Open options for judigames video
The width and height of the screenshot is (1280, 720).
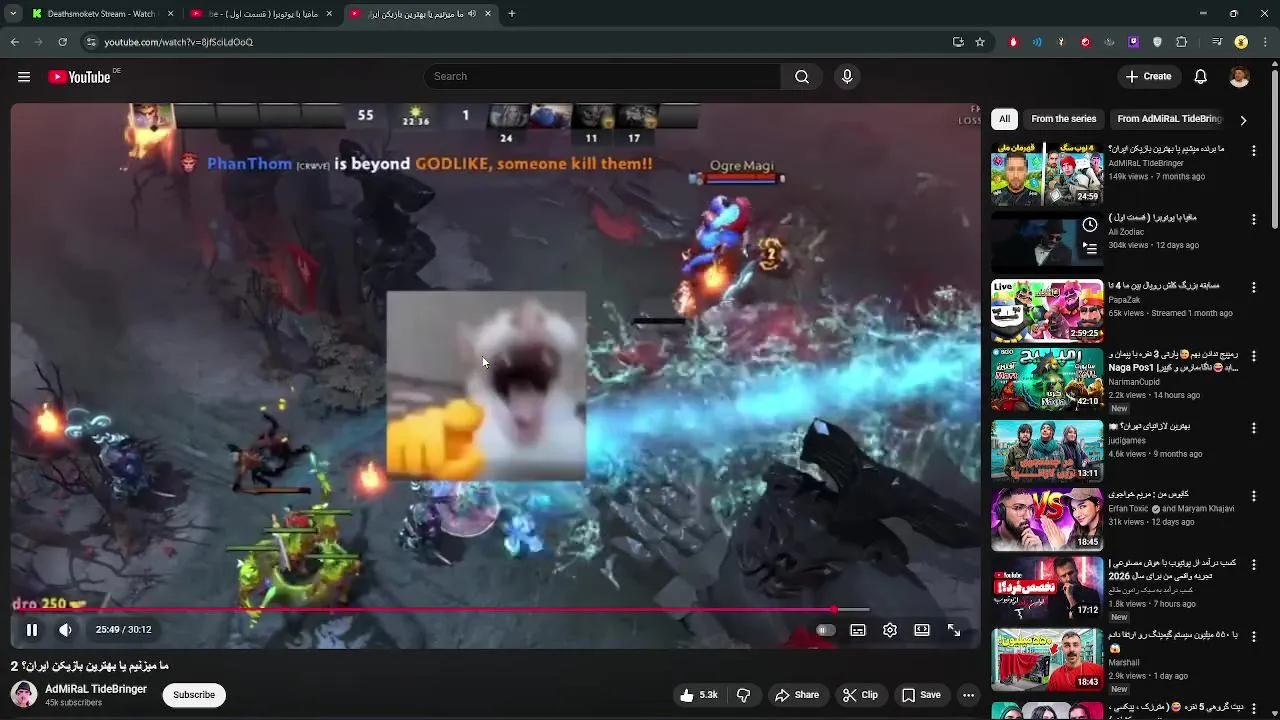click(1254, 427)
